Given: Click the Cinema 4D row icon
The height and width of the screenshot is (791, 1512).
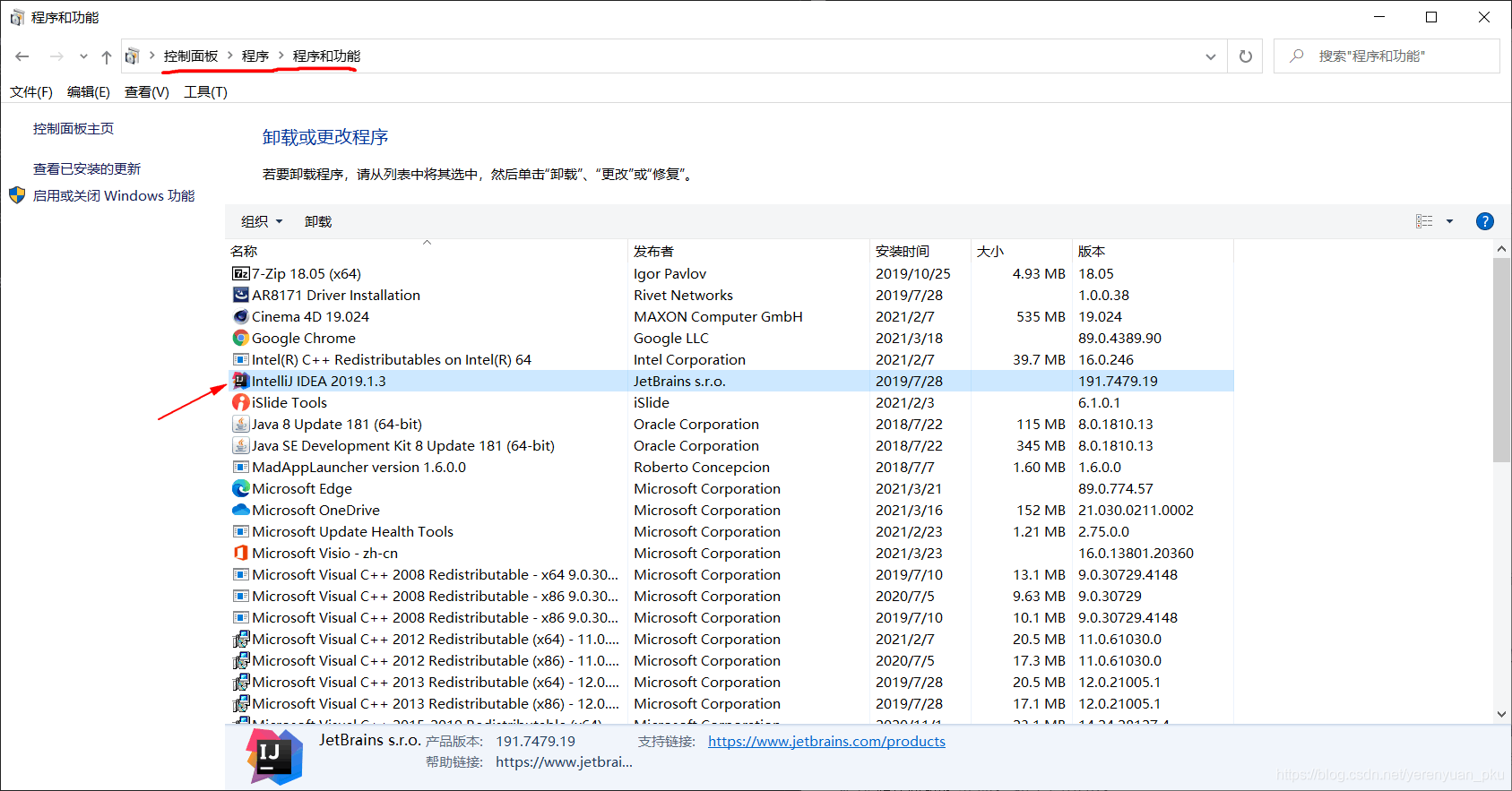Looking at the screenshot, I should pos(240,317).
